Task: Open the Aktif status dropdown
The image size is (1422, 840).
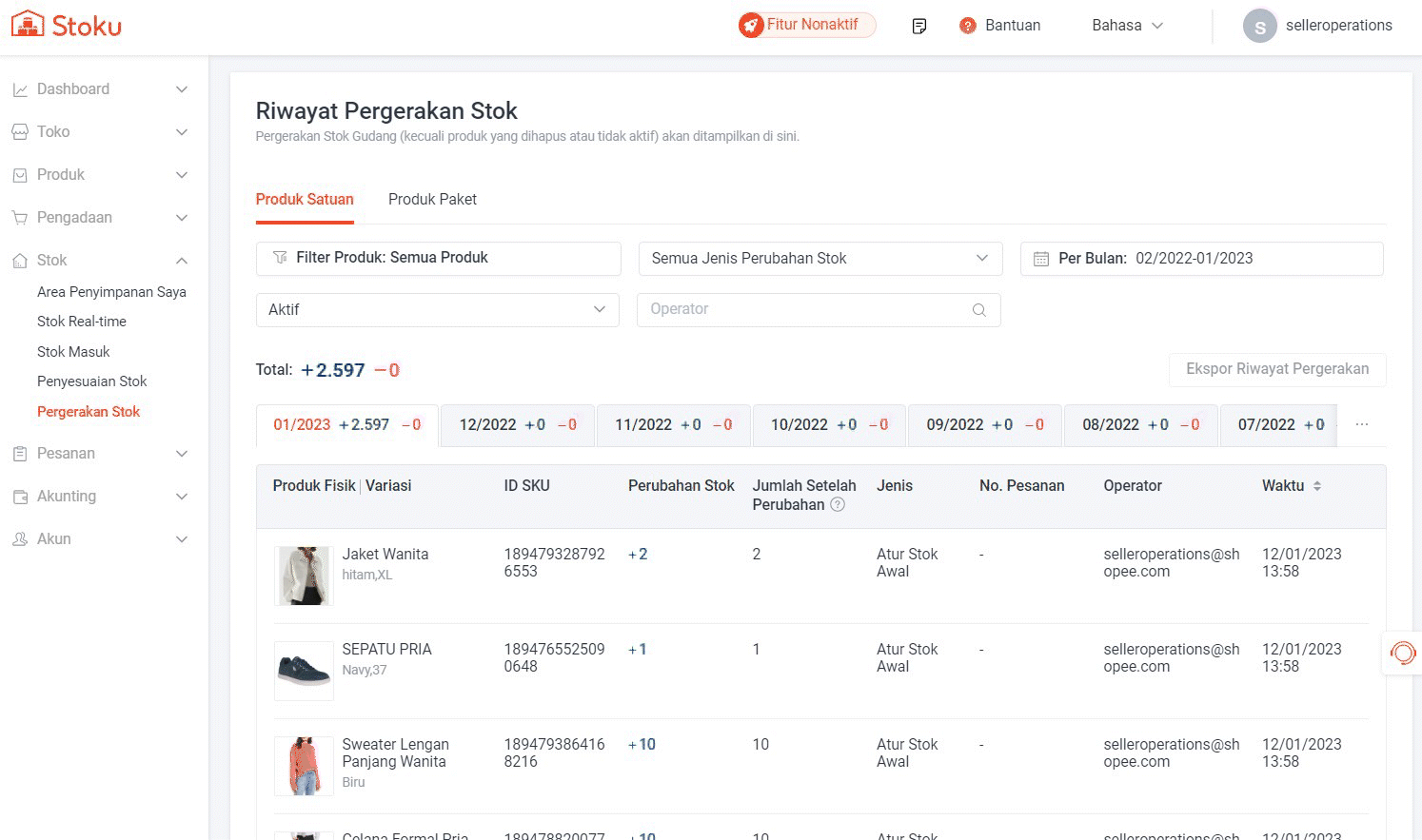Action: pos(437,310)
